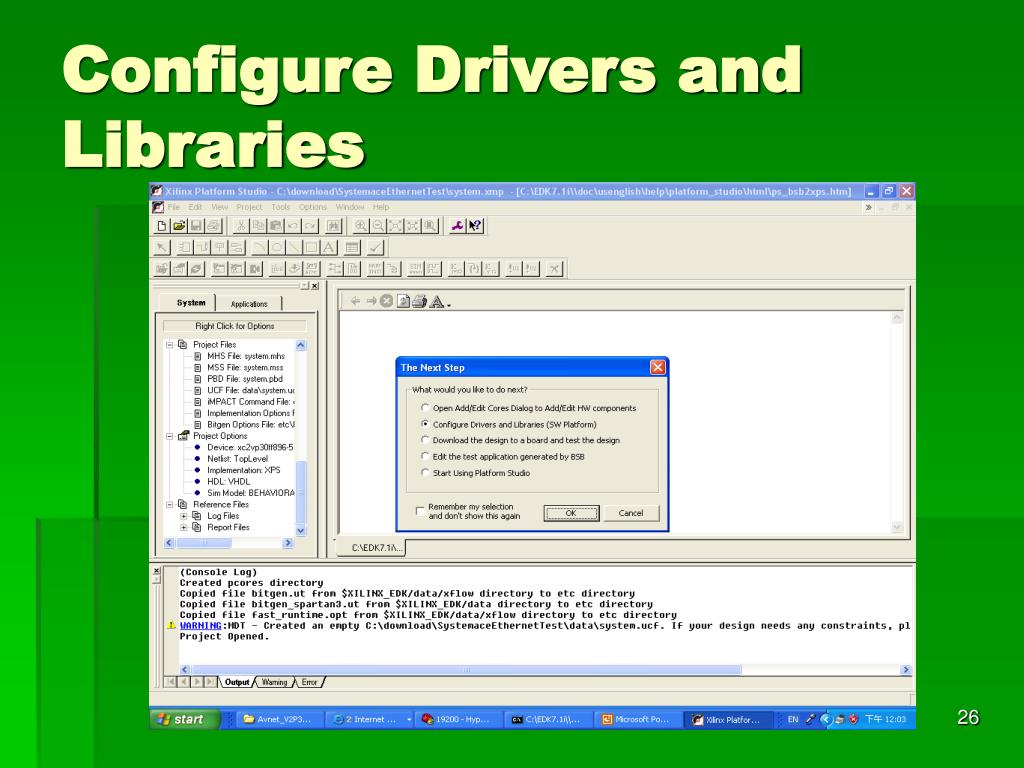Open a project with the folder icon
This screenshot has width=1024, height=768.
[179, 226]
